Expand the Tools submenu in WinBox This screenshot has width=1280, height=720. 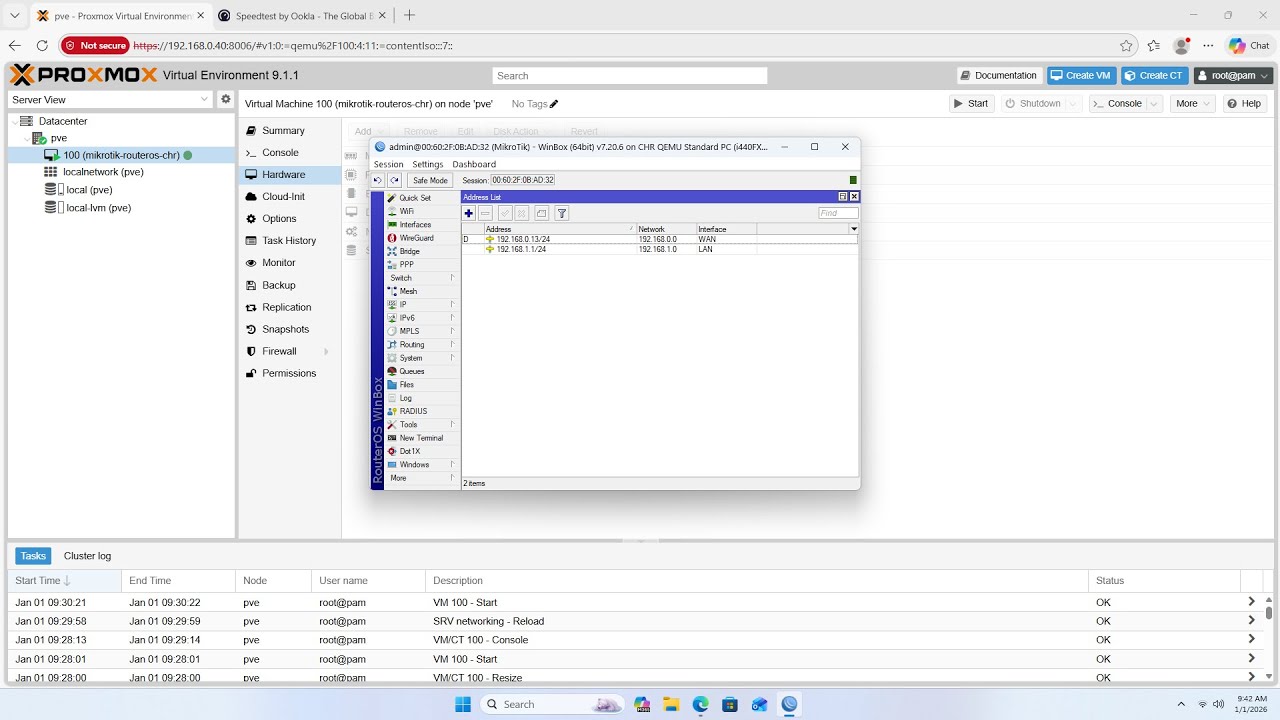[x=422, y=425]
